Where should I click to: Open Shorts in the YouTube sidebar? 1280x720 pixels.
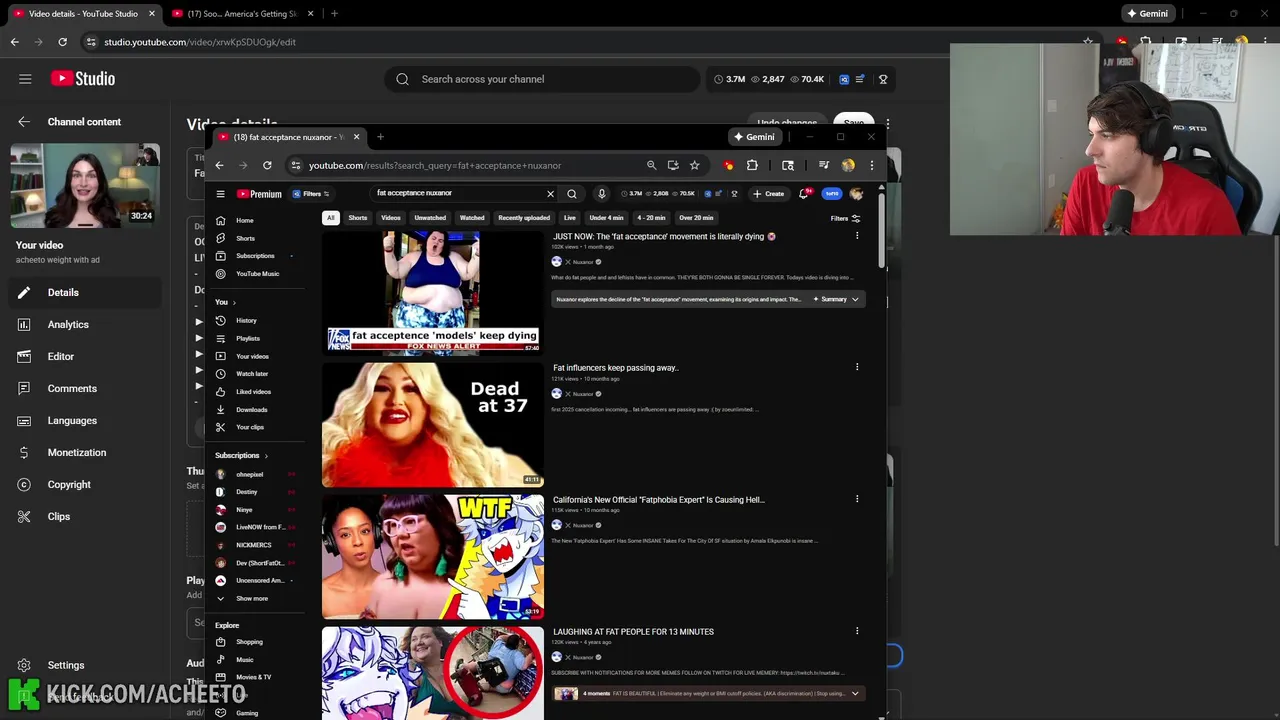click(x=245, y=238)
